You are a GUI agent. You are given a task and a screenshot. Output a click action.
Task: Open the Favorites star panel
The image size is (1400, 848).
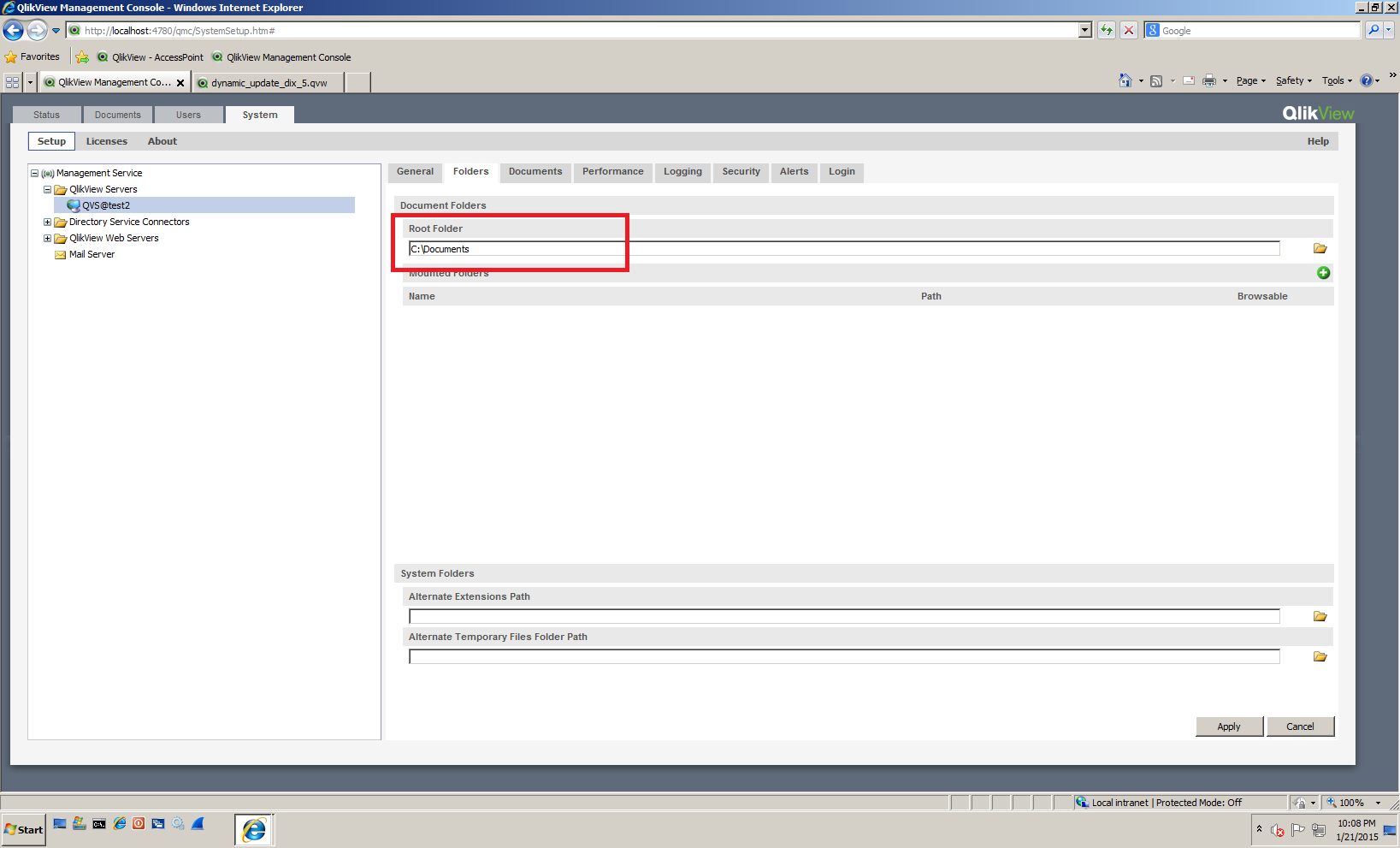coord(32,57)
